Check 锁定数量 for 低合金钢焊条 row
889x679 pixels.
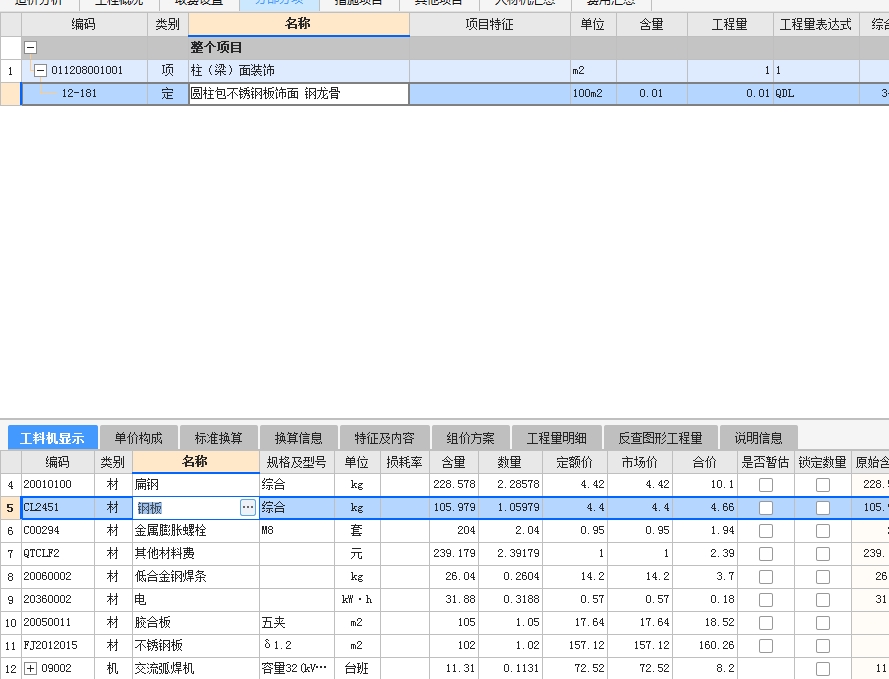(823, 577)
